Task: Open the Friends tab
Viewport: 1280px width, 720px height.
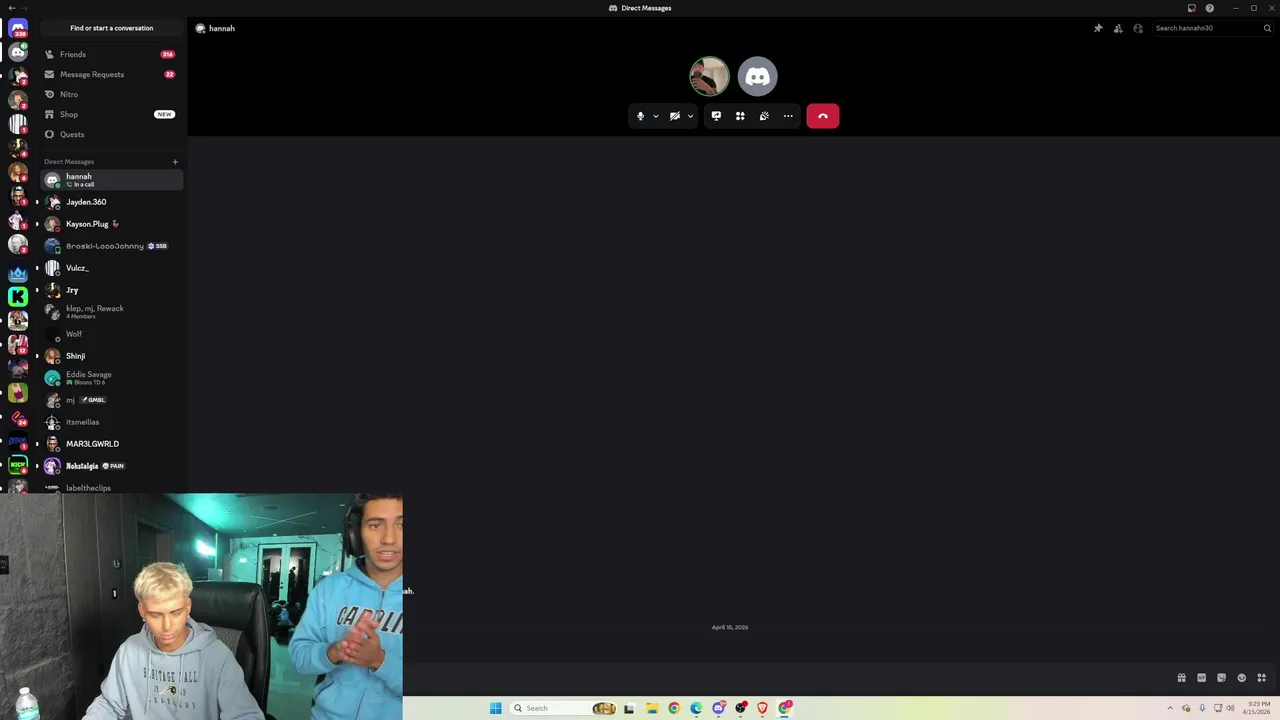Action: coord(112,54)
